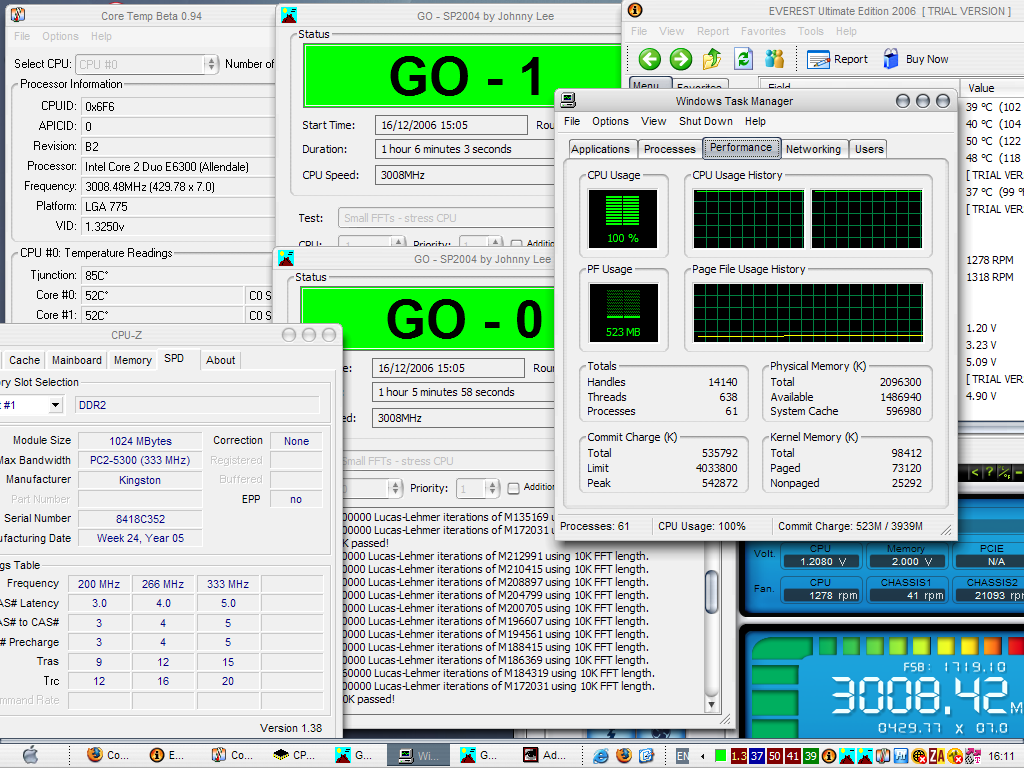Click the Core Temp title bar icon

click(x=18, y=15)
